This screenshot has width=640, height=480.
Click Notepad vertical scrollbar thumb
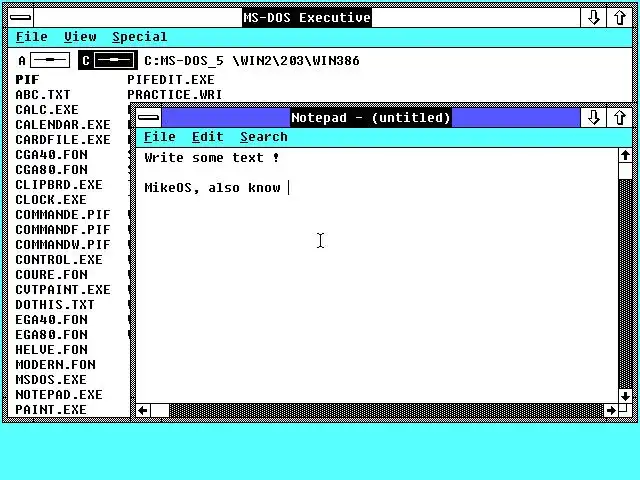click(625, 171)
